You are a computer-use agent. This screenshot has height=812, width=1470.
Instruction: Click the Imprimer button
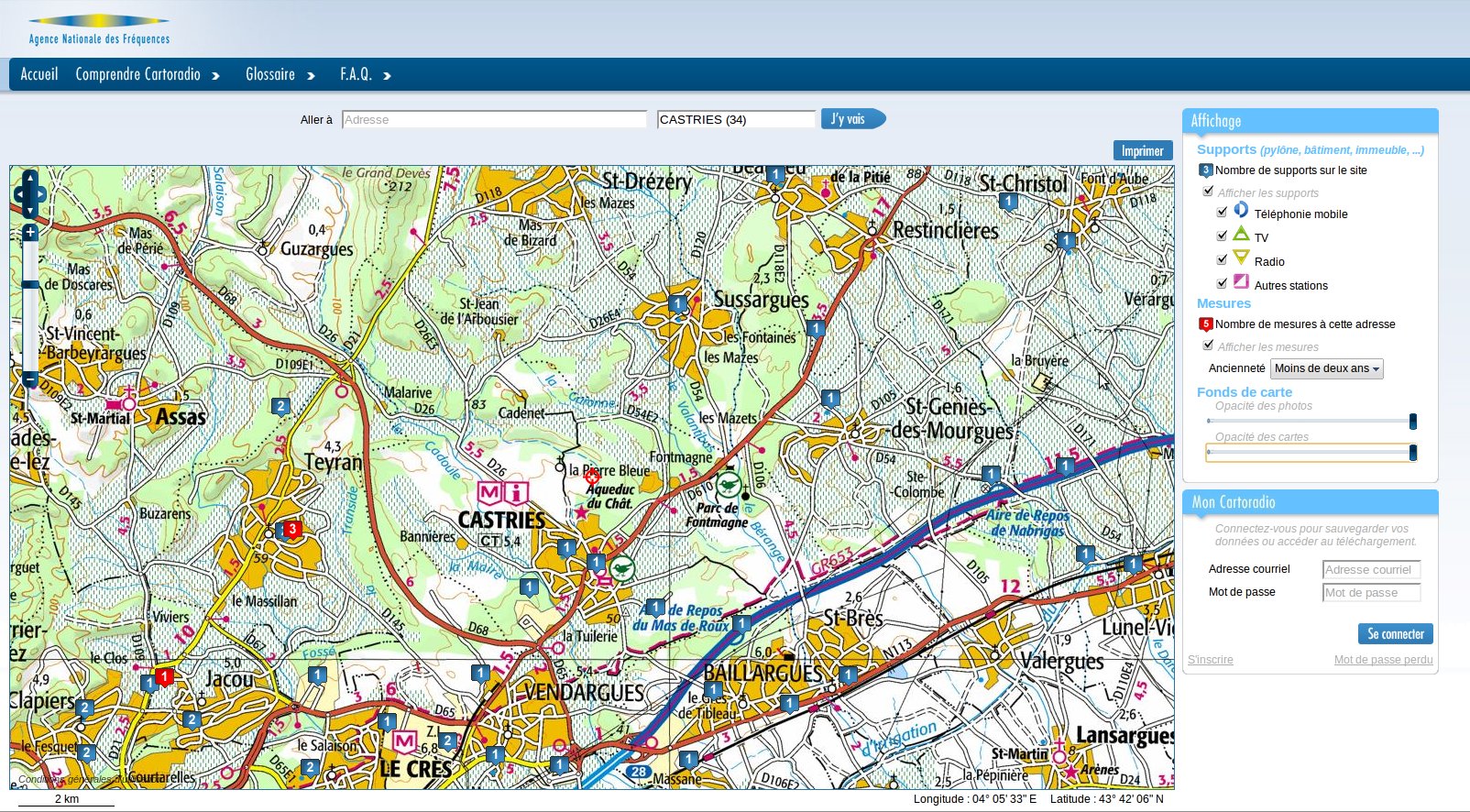[x=1142, y=151]
